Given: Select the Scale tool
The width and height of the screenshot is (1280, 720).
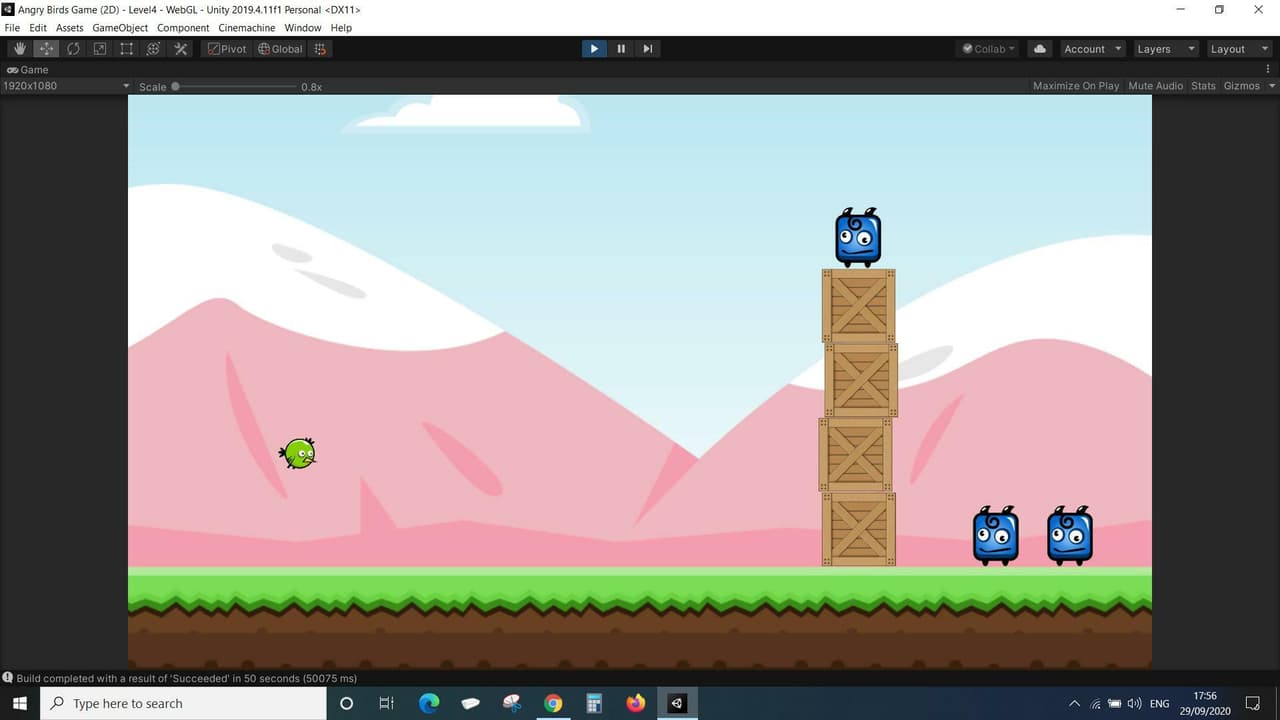Looking at the screenshot, I should pyautogui.click(x=100, y=49).
